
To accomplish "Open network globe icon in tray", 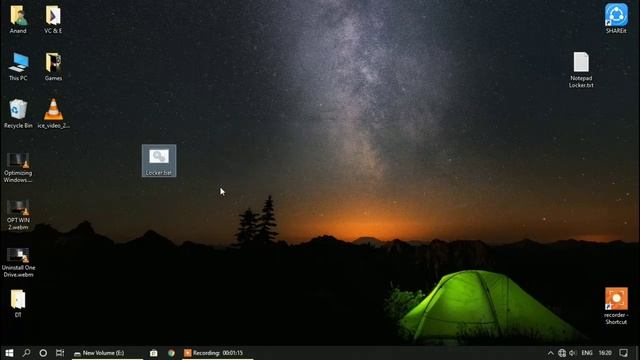I will (562, 353).
